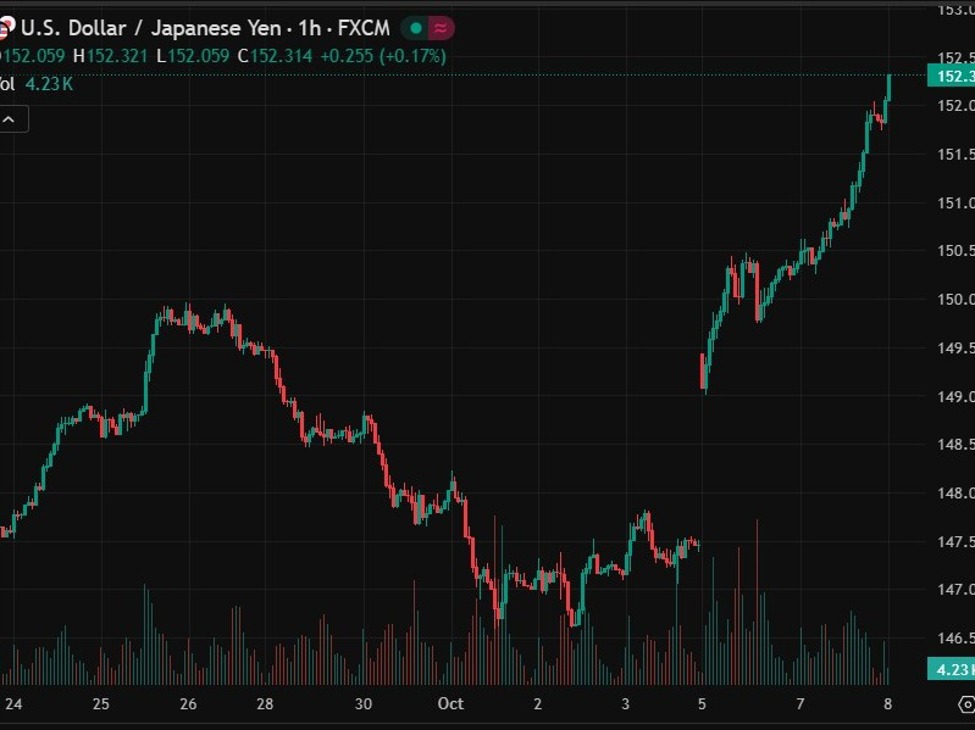The height and width of the screenshot is (730, 975).
Task: Click the 28 date label on time axis
Action: [x=264, y=704]
